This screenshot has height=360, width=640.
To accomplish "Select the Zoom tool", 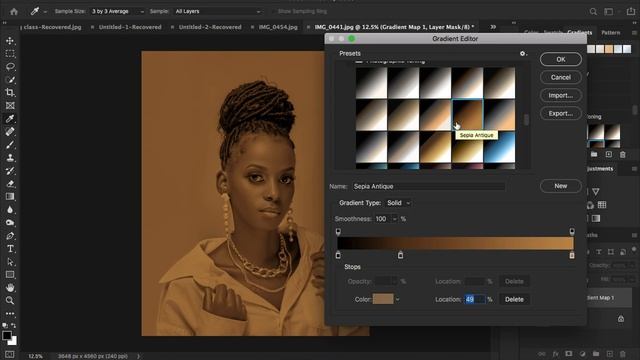I will (x=10, y=301).
